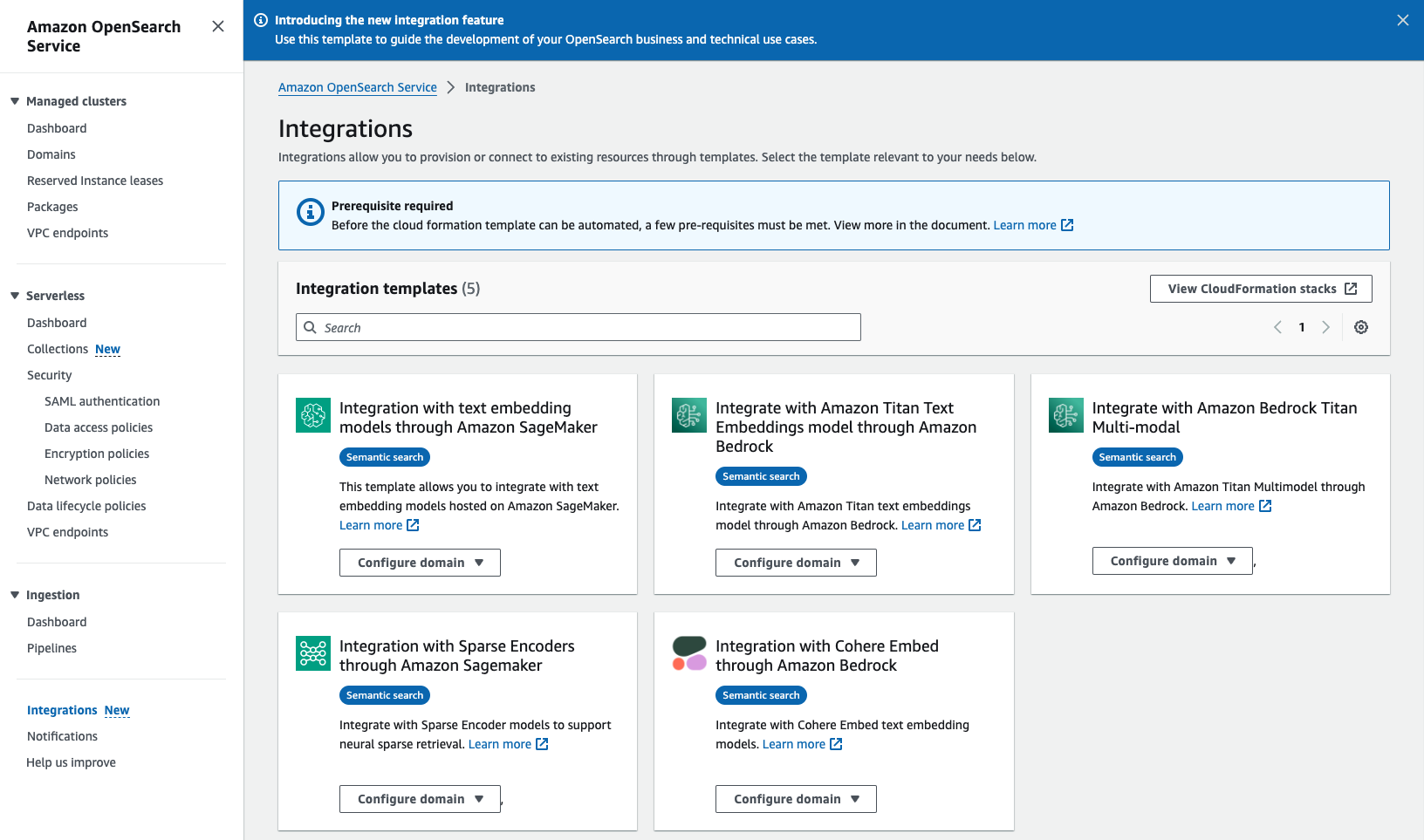The image size is (1424, 840).
Task: Click the Search integration templates field
Action: [578, 327]
